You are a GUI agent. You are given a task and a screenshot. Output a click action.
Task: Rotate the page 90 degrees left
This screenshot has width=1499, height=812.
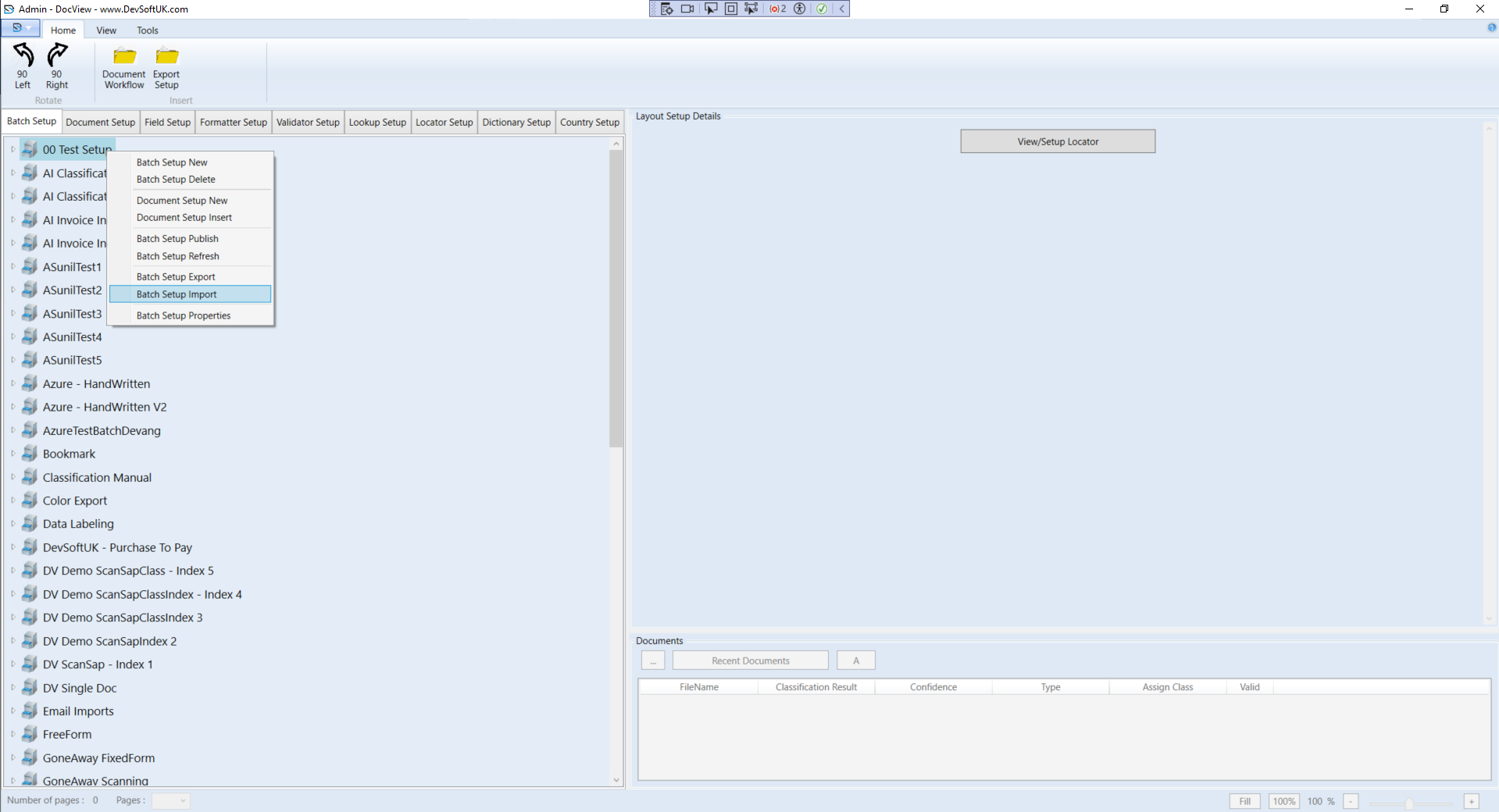click(23, 66)
